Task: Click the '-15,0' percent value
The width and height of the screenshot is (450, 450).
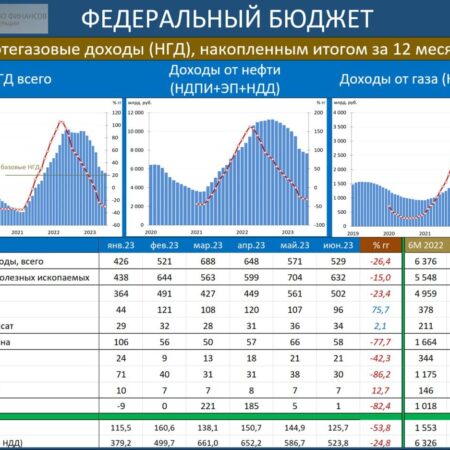Action: [380, 278]
